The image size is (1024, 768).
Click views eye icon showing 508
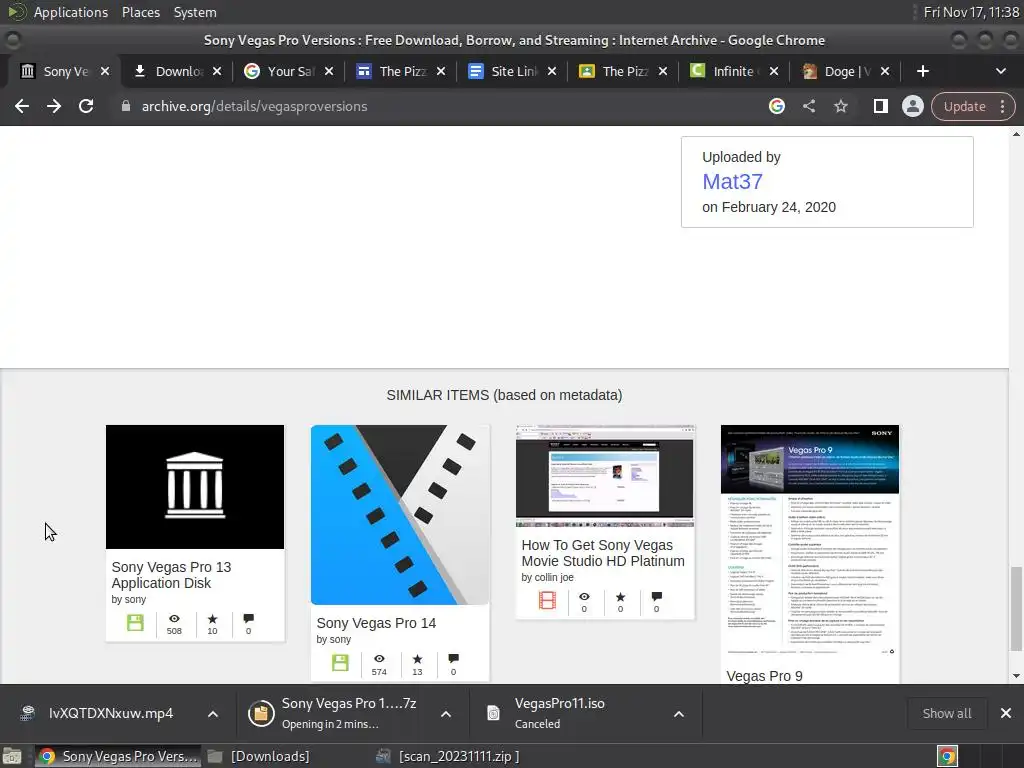tap(174, 618)
